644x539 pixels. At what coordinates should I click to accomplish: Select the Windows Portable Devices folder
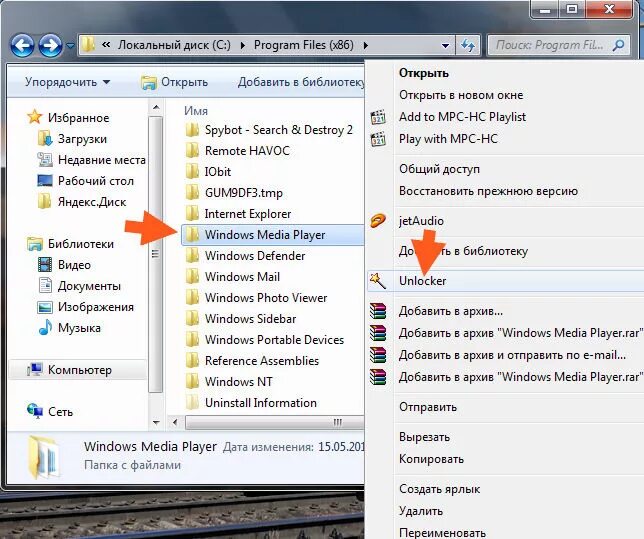(x=264, y=339)
